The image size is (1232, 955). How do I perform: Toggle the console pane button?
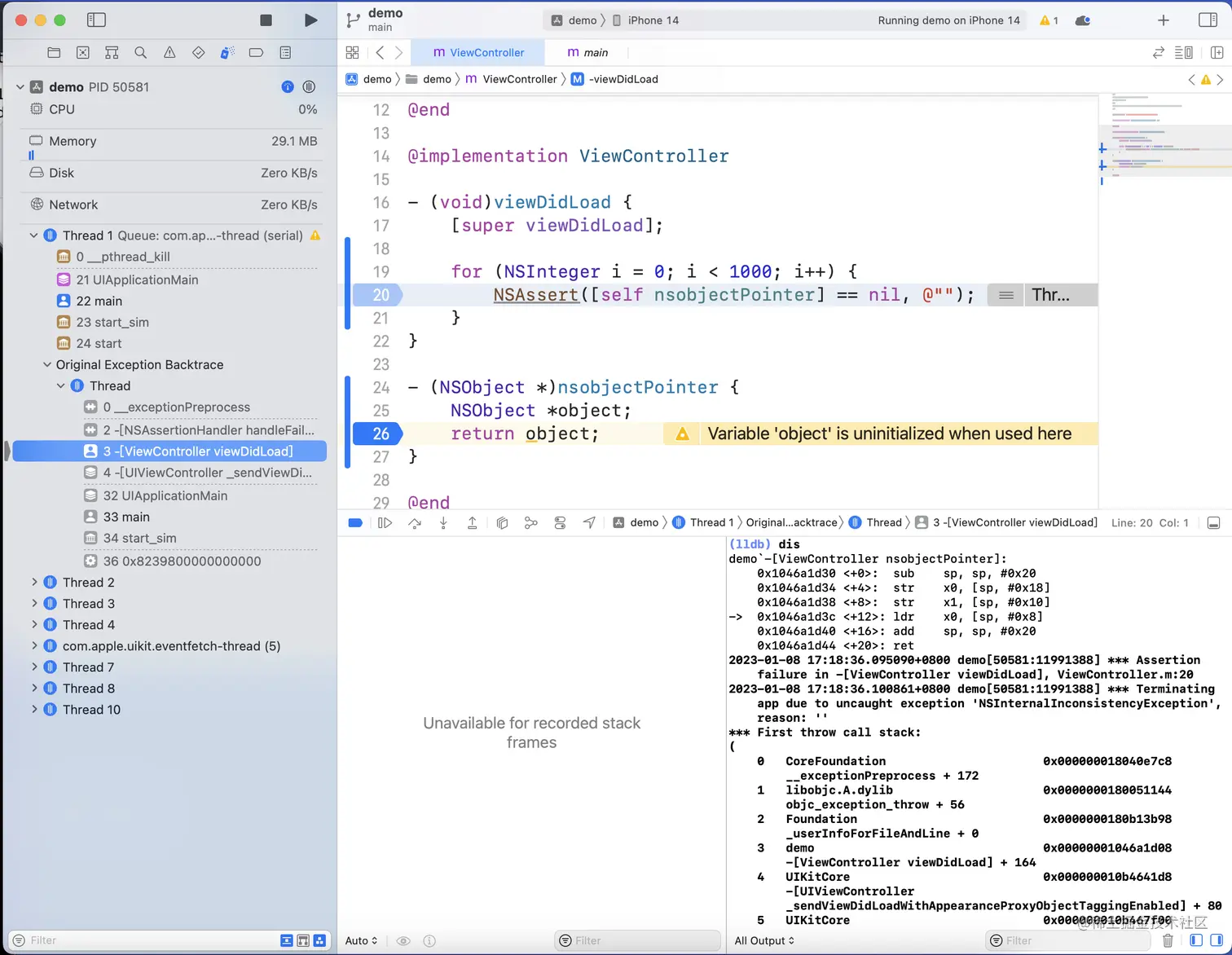[1217, 940]
